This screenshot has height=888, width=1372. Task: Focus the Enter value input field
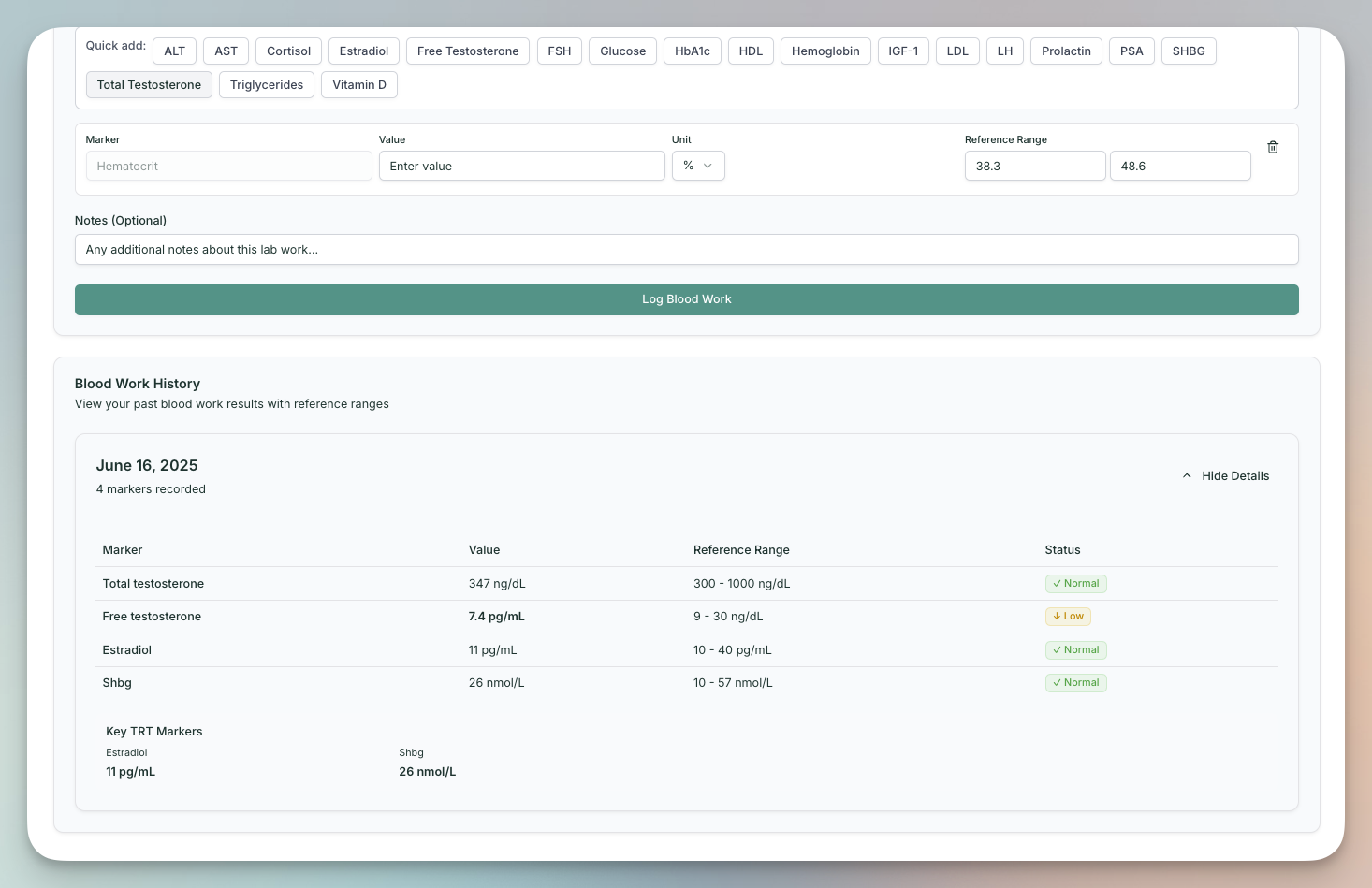[522, 166]
